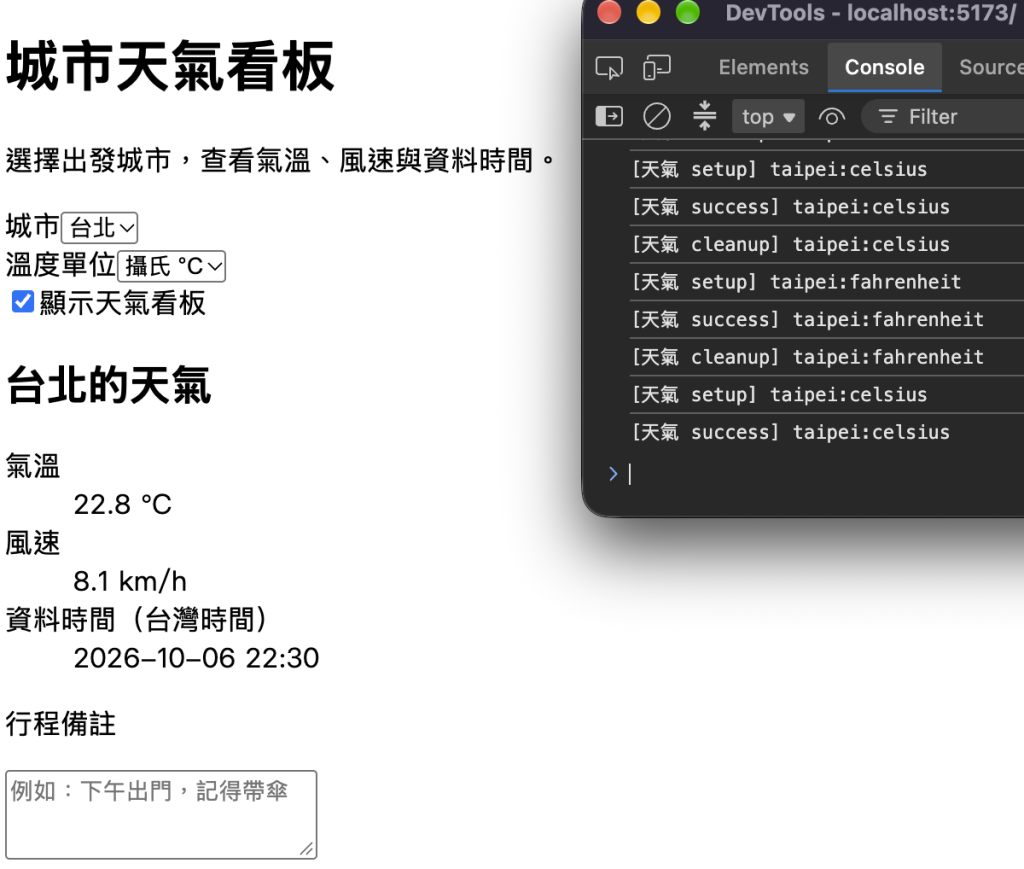1024x869 pixels.
Task: Click the 顯示天氣看板 checkbox label text
Action: tap(123, 303)
